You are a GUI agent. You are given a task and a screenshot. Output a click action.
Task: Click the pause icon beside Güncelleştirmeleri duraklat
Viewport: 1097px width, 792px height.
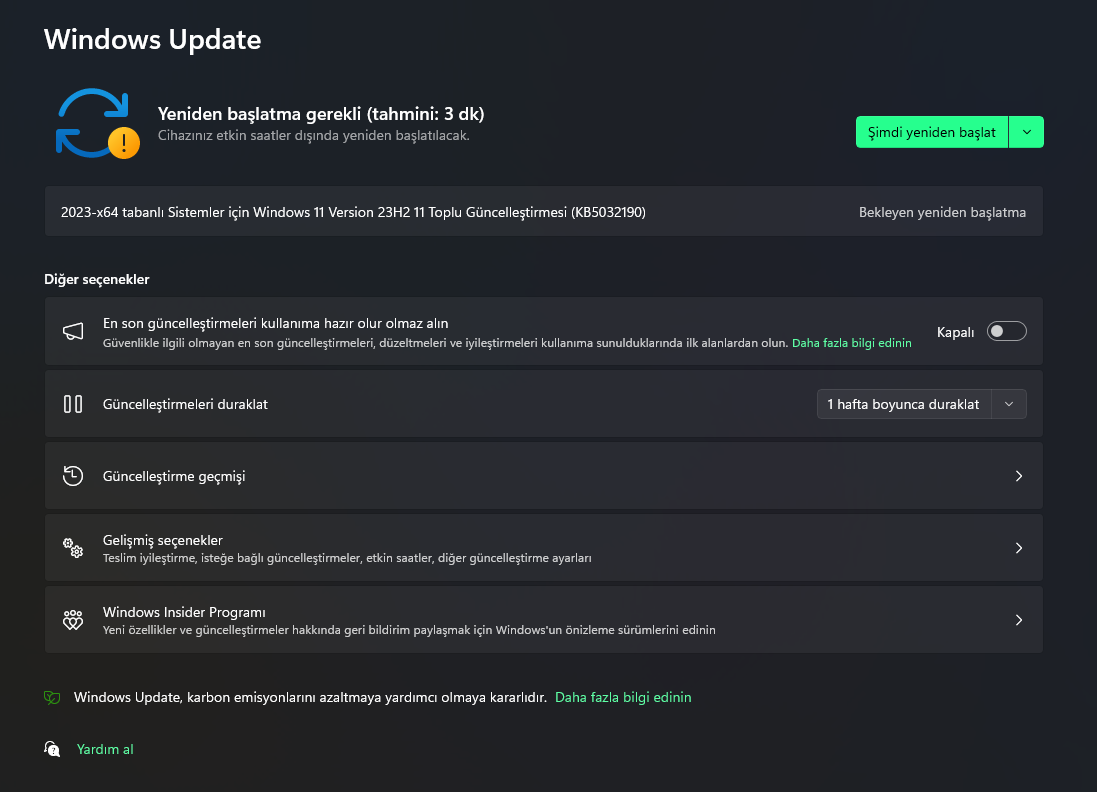(73, 404)
